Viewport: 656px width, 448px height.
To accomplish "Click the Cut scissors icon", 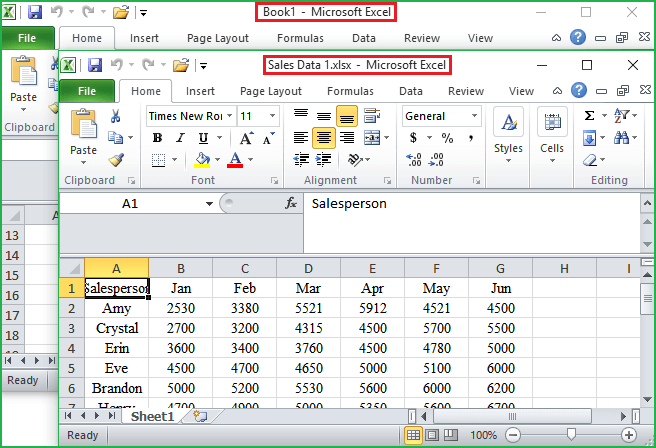I will 116,116.
